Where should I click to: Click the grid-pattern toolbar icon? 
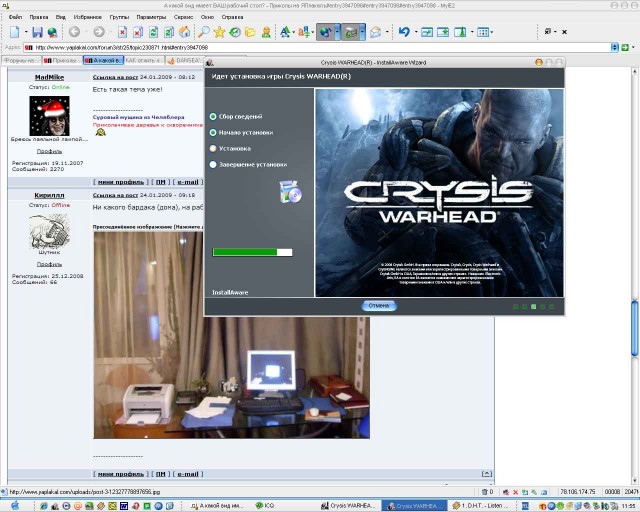483,32
